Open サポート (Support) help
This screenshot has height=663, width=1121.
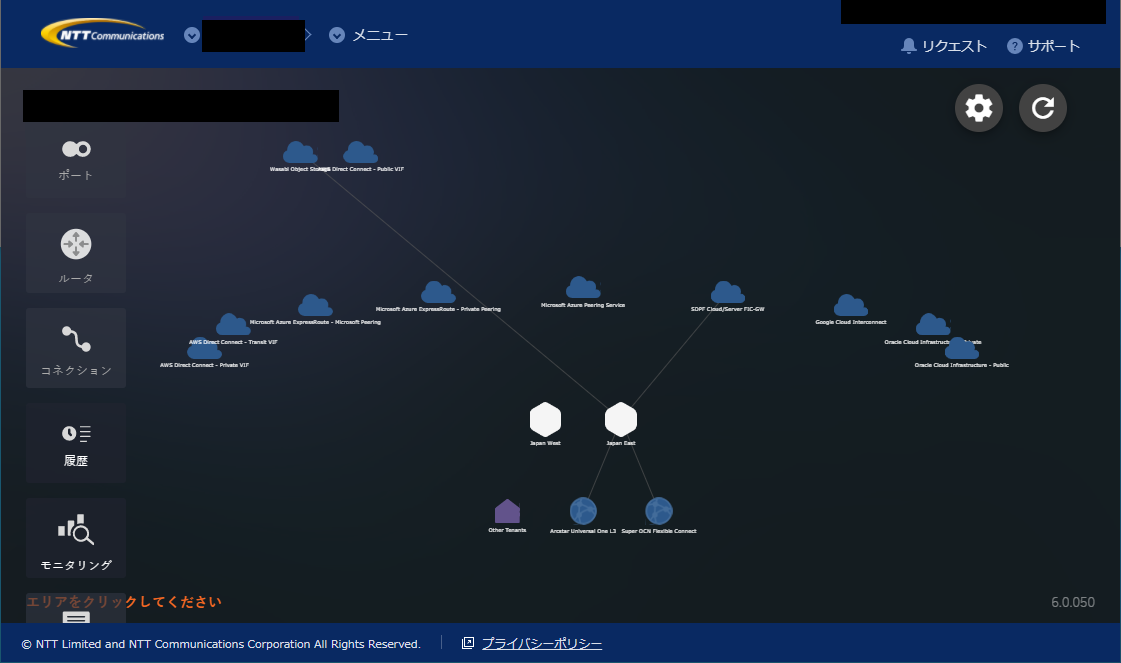[1044, 46]
